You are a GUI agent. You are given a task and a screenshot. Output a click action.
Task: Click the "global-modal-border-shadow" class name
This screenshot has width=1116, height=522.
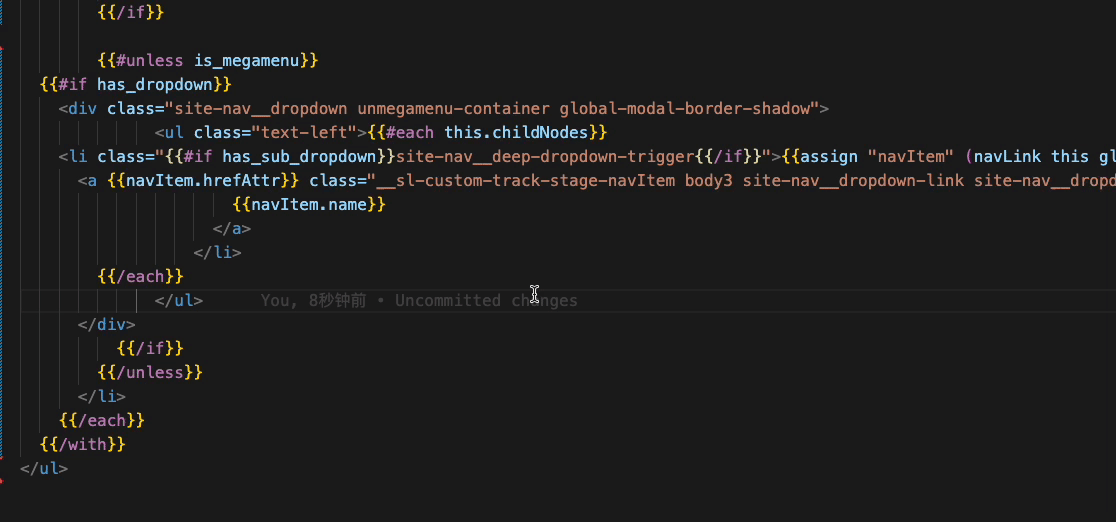685,109
